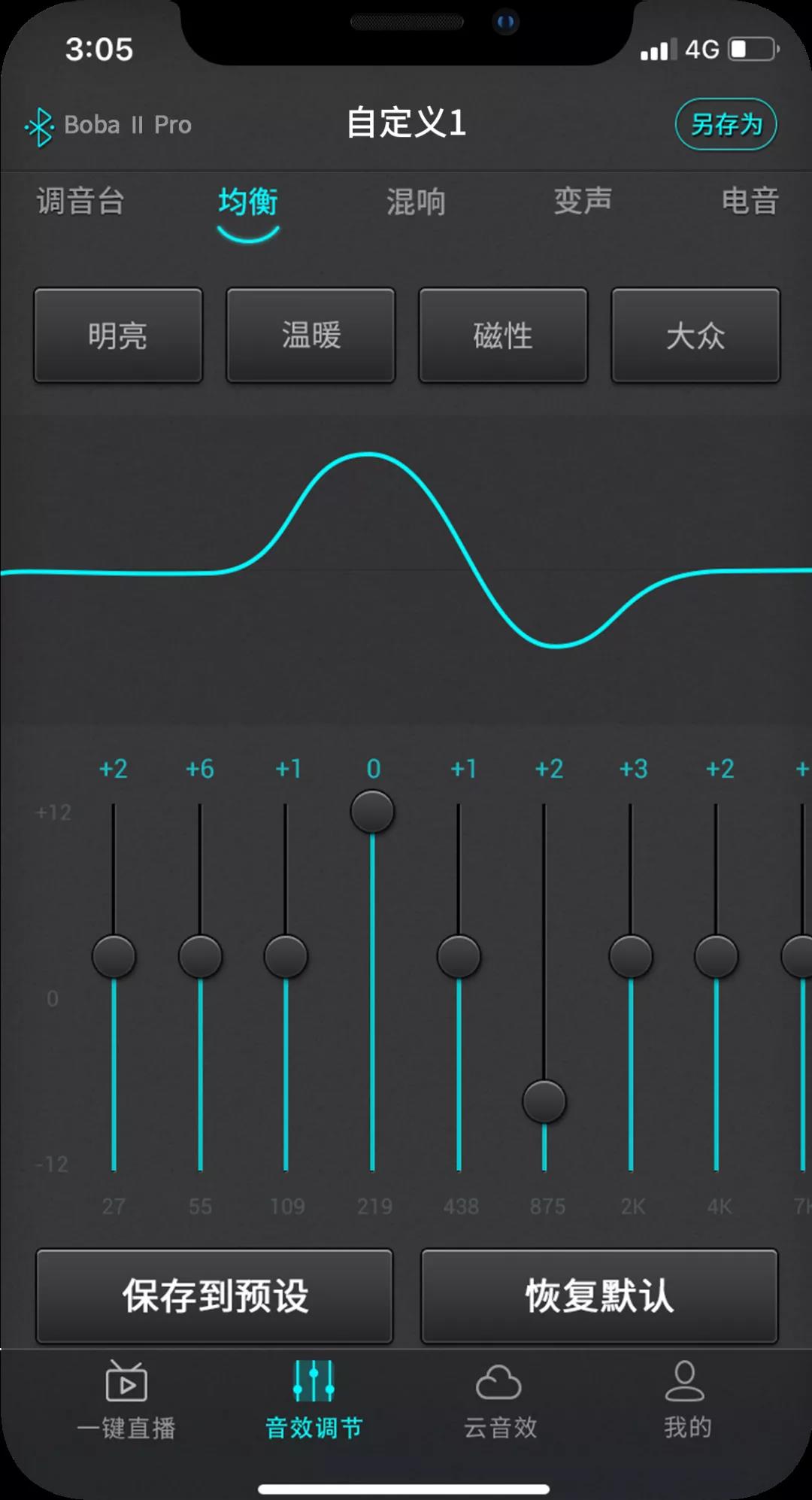
Task: Tap the 4K frequency label
Action: [x=719, y=1207]
